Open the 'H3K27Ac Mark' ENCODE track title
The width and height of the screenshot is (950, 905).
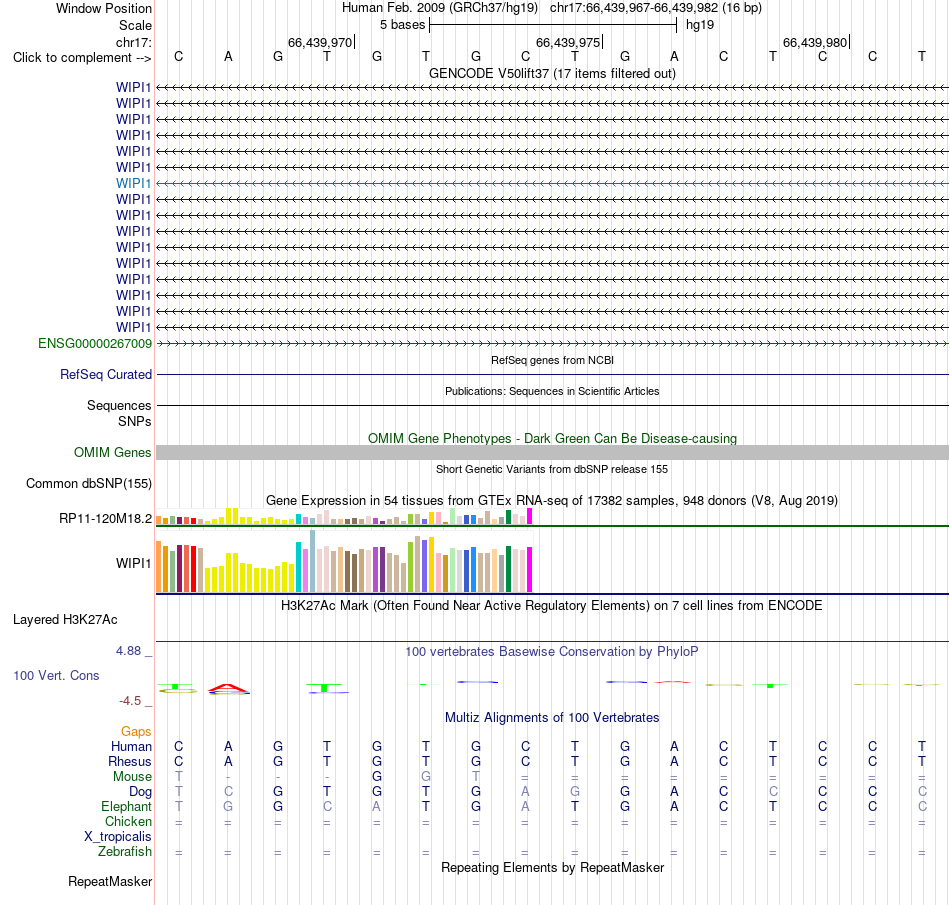click(551, 606)
